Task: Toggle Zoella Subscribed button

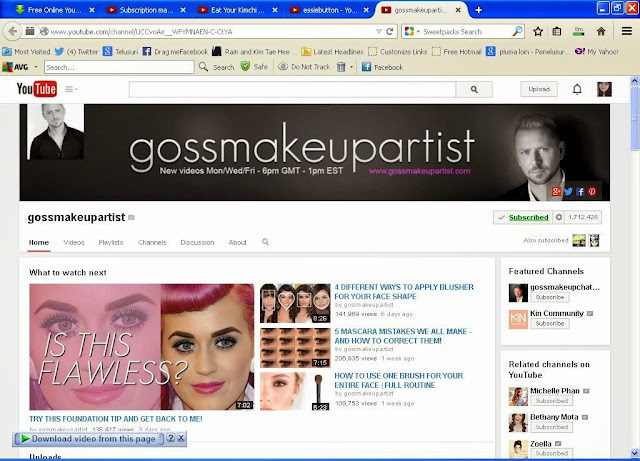Action: point(551,453)
